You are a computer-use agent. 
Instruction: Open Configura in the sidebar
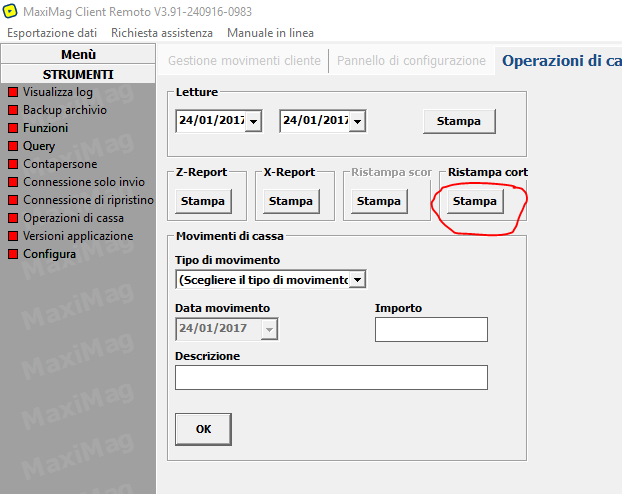pyautogui.click(x=49, y=254)
